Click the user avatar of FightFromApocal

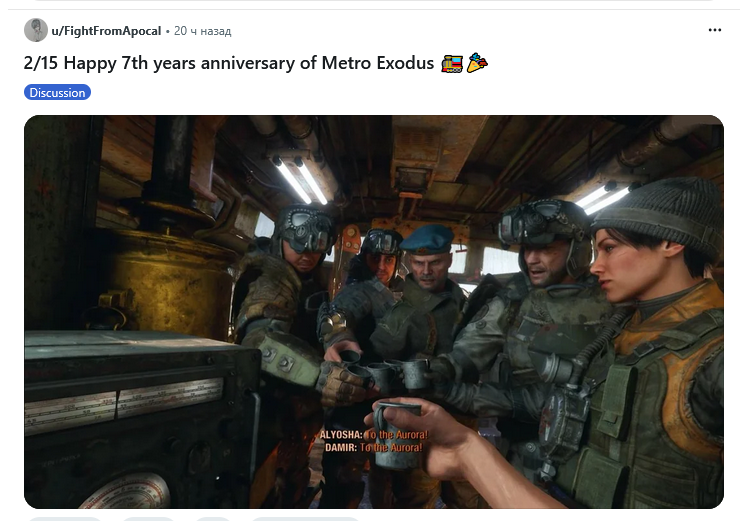[35, 30]
